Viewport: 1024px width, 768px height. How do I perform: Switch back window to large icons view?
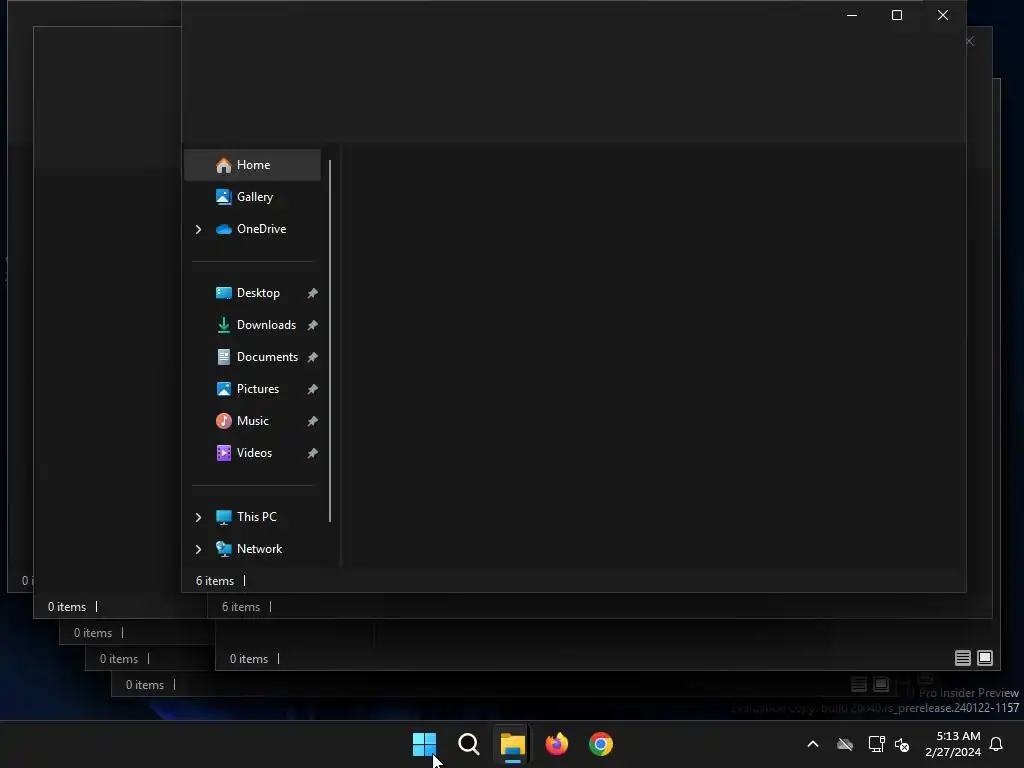(985, 658)
